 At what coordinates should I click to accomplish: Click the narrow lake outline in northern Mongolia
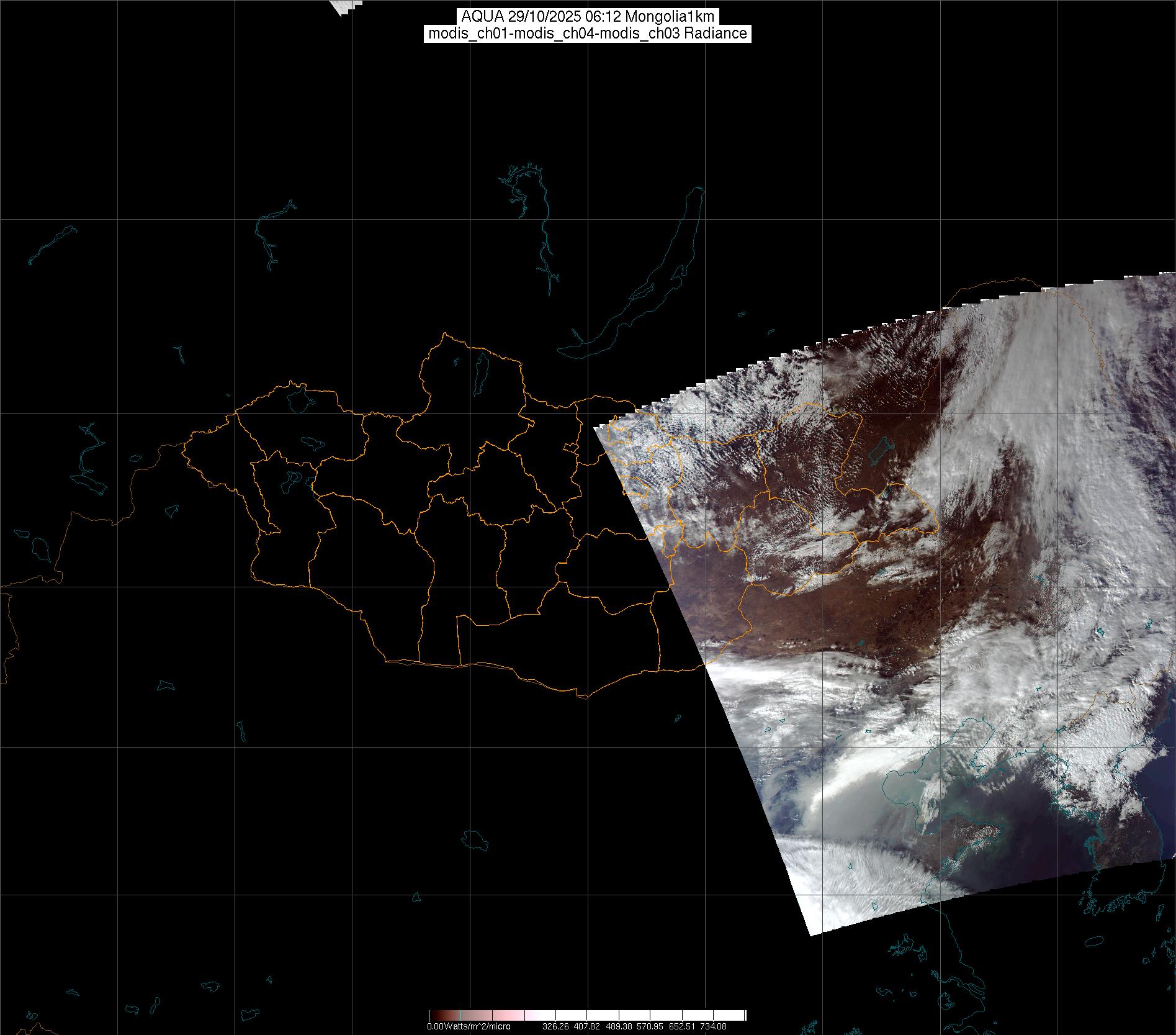480,370
